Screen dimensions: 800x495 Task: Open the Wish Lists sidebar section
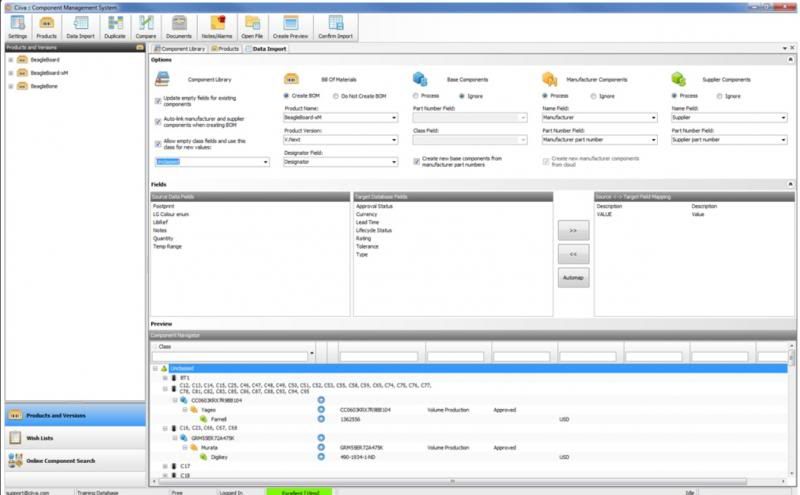coord(75,438)
